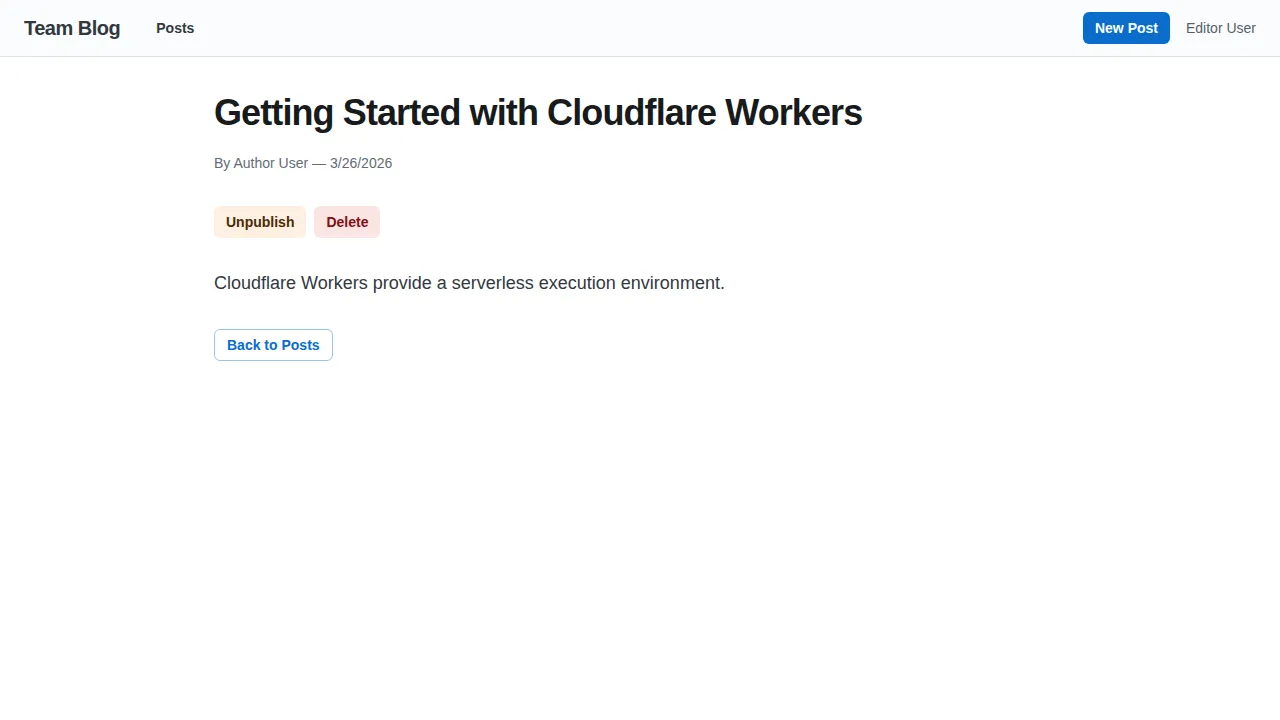
Task: Click the post body paragraph text
Action: (469, 283)
